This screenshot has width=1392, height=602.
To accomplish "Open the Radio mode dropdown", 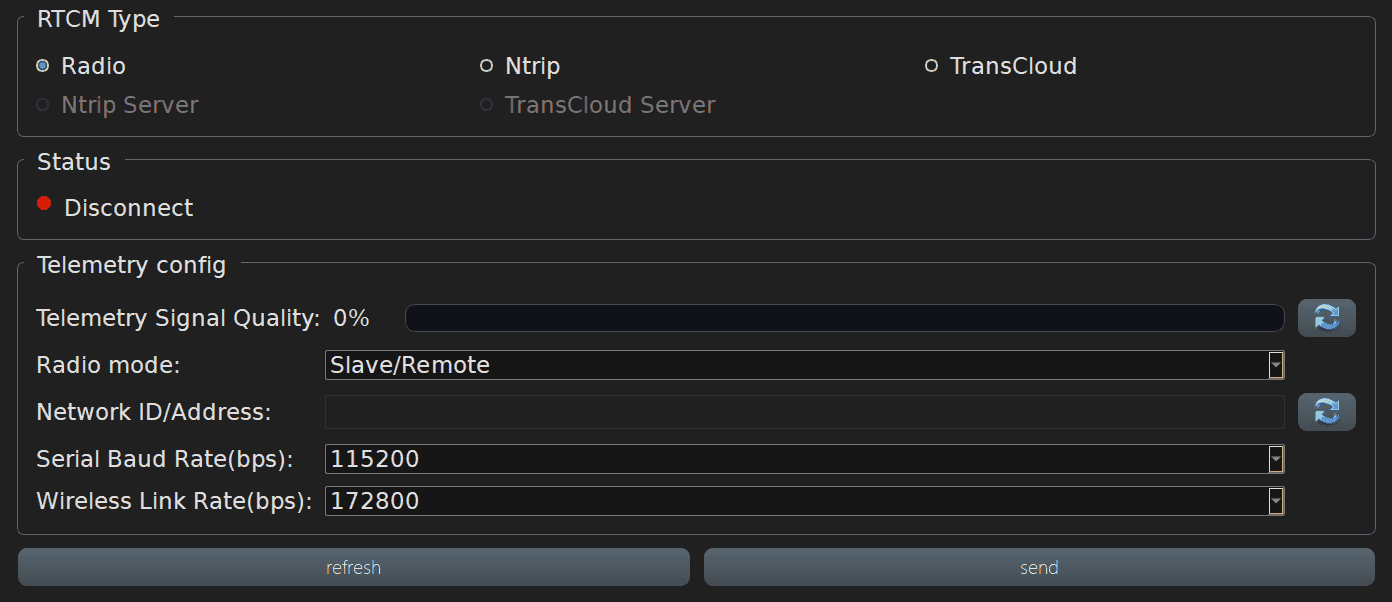I will pyautogui.click(x=1275, y=366).
